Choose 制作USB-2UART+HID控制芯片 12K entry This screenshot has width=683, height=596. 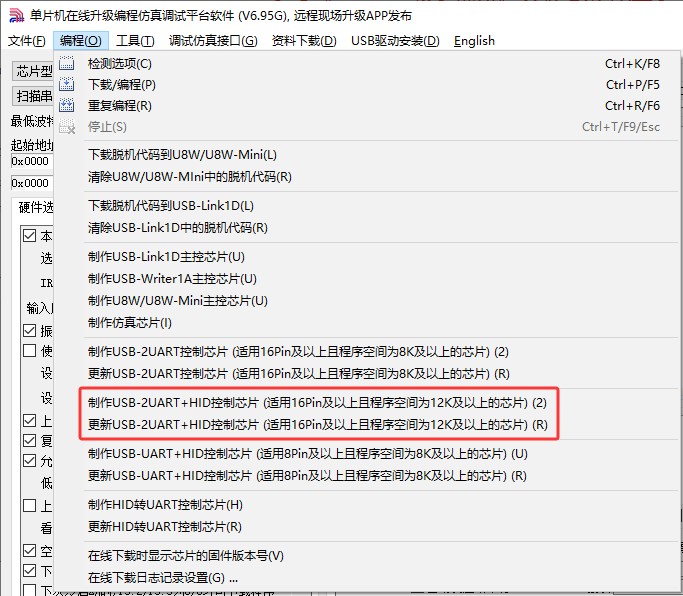(368, 403)
